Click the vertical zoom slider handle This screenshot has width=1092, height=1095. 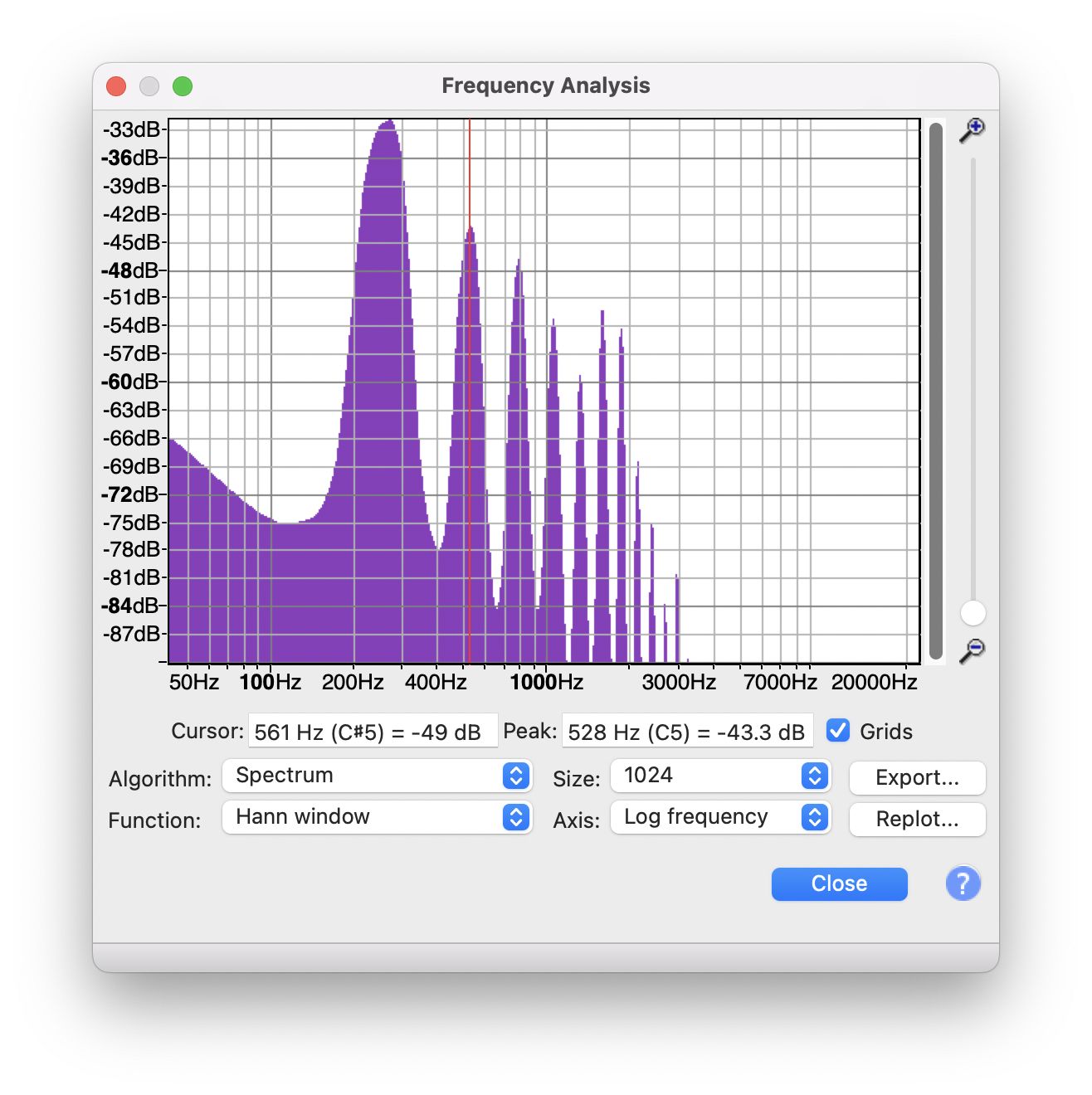[973, 613]
